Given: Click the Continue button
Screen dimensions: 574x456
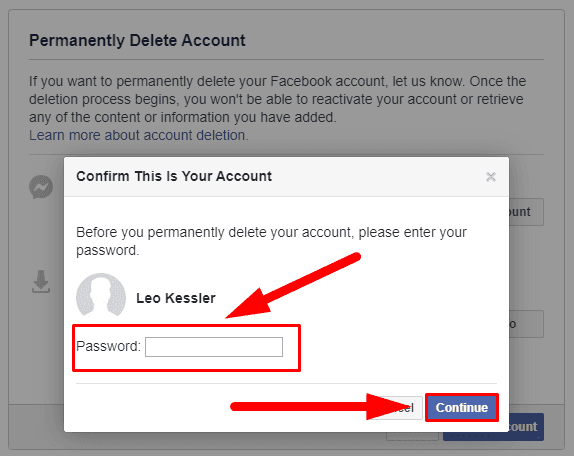Looking at the screenshot, I should click(x=462, y=407).
